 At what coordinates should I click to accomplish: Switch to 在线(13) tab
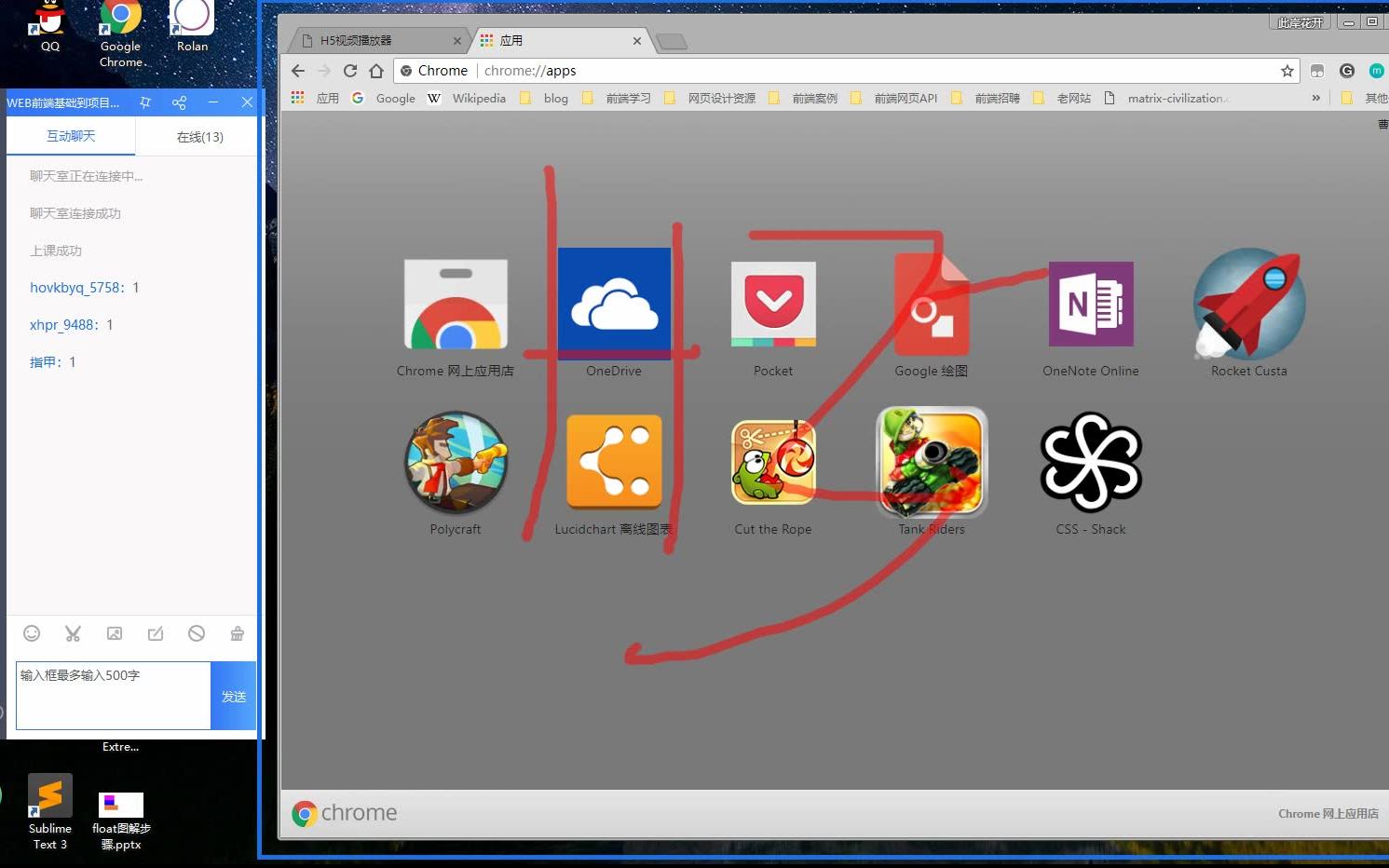tap(199, 137)
